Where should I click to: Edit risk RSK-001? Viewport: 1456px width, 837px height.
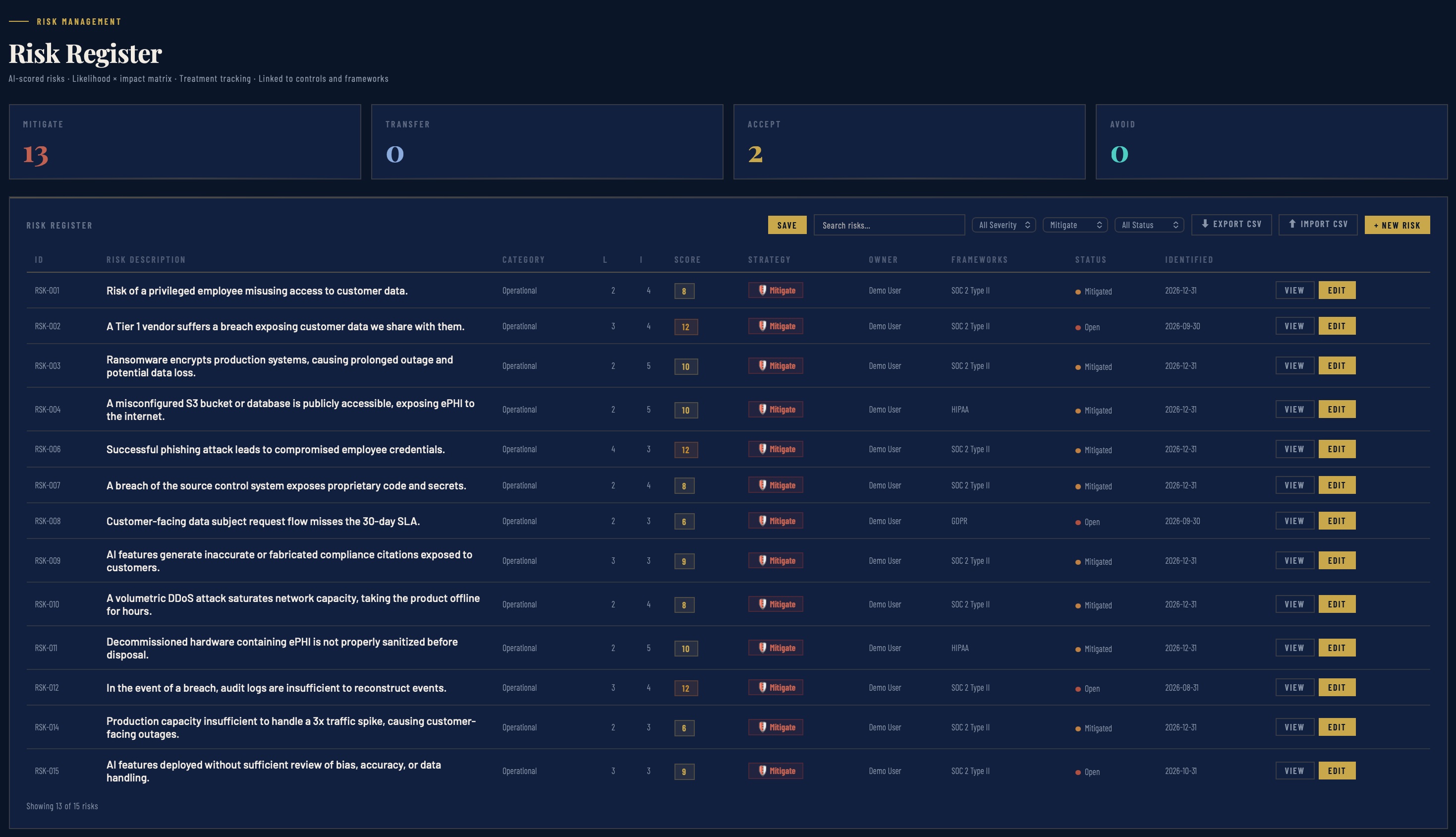coord(1337,290)
